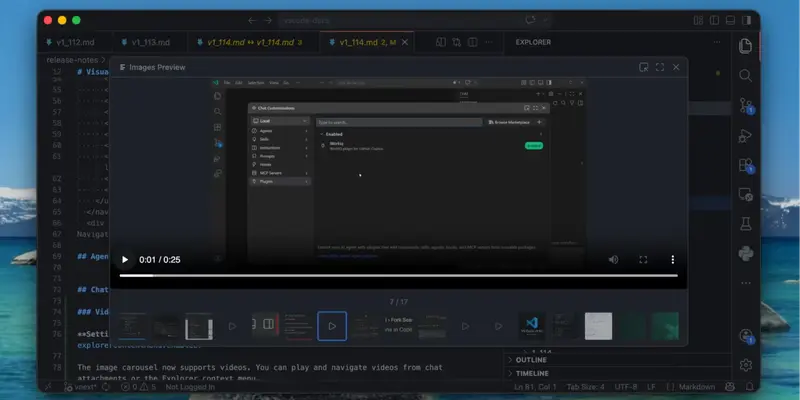This screenshot has height=400, width=800.
Task: Click Not Logged In status item
Action: tap(190, 387)
